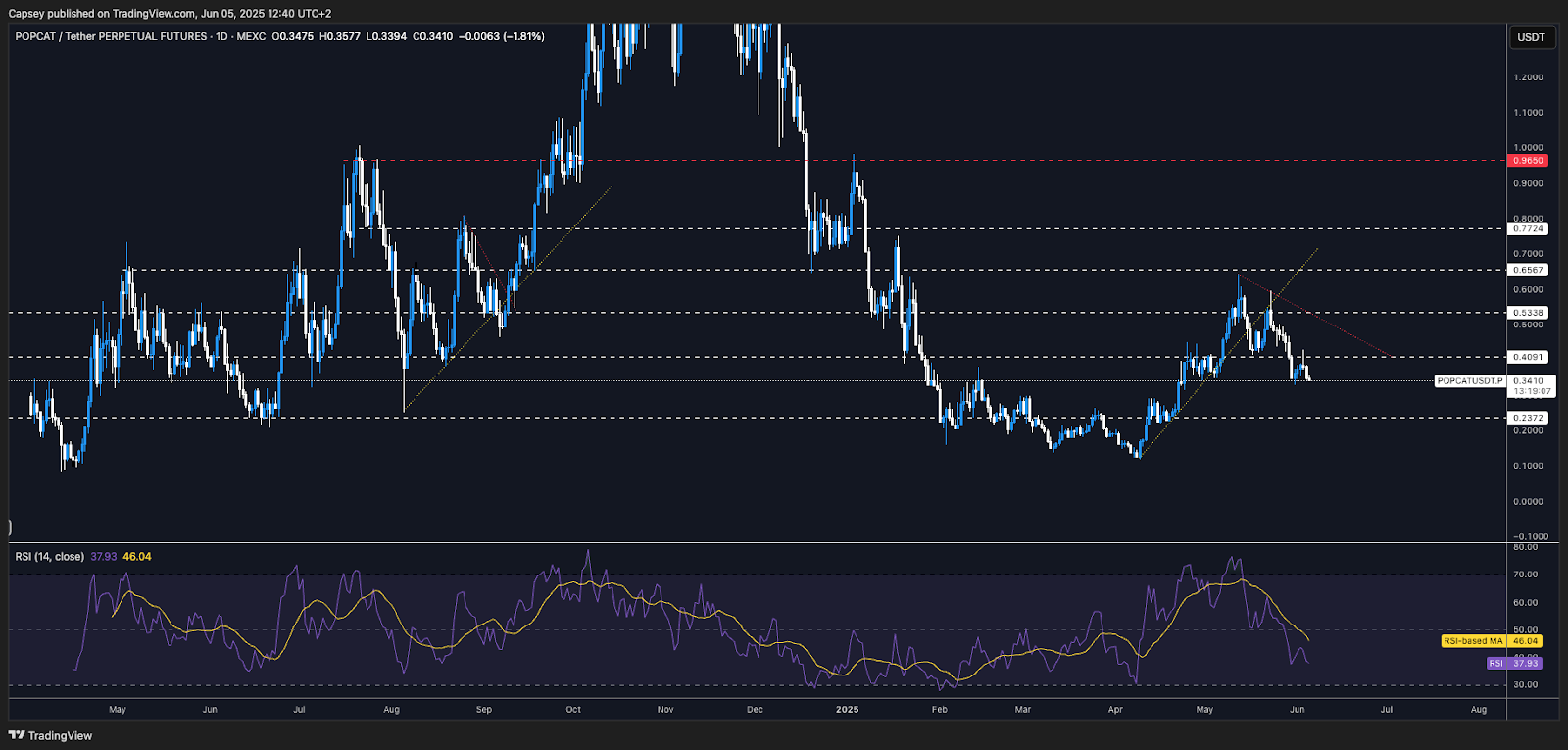Viewport: 1568px width, 750px height.
Task: Select the 0.4091 price level tag
Action: coord(1528,357)
